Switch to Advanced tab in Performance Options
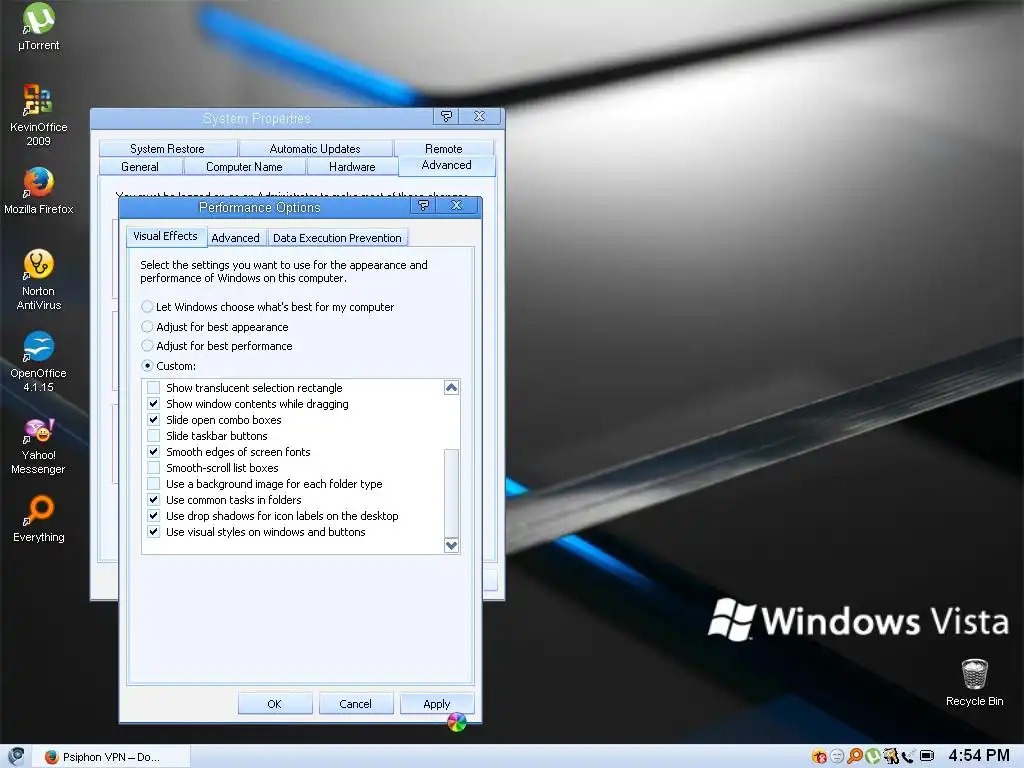Viewport: 1024px width, 768px height. [x=236, y=238]
